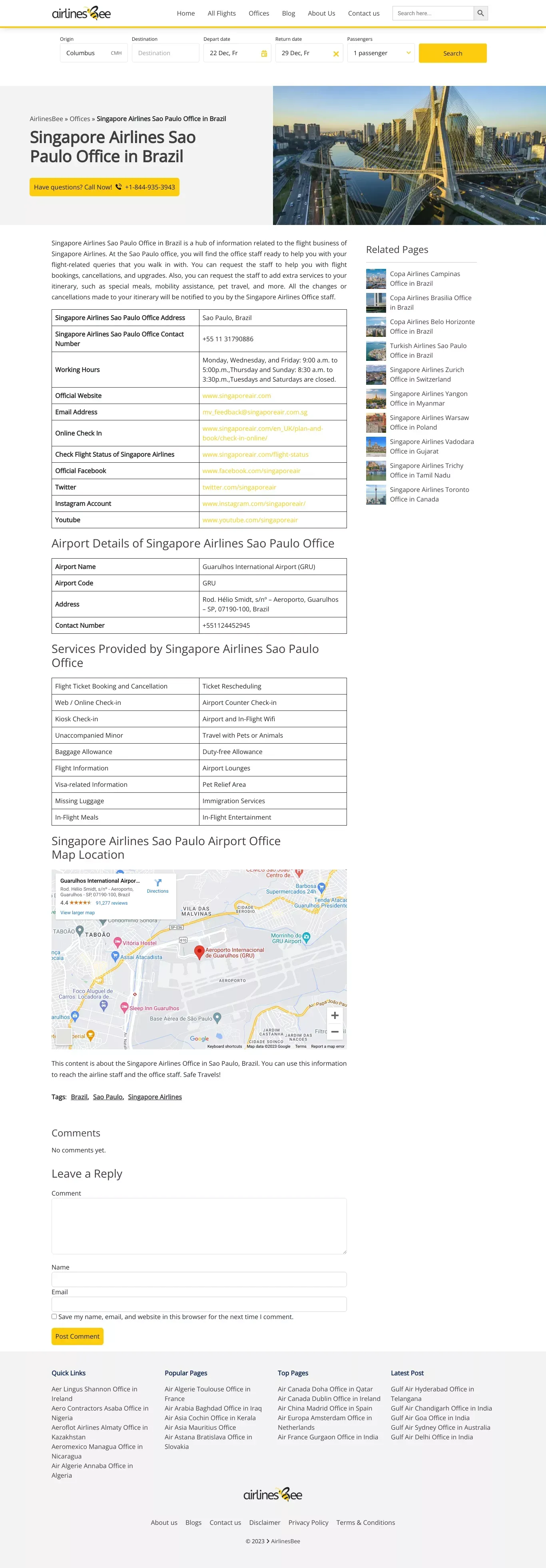Viewport: 546px width, 1568px height.
Task: Open the online check-in link
Action: [262, 434]
